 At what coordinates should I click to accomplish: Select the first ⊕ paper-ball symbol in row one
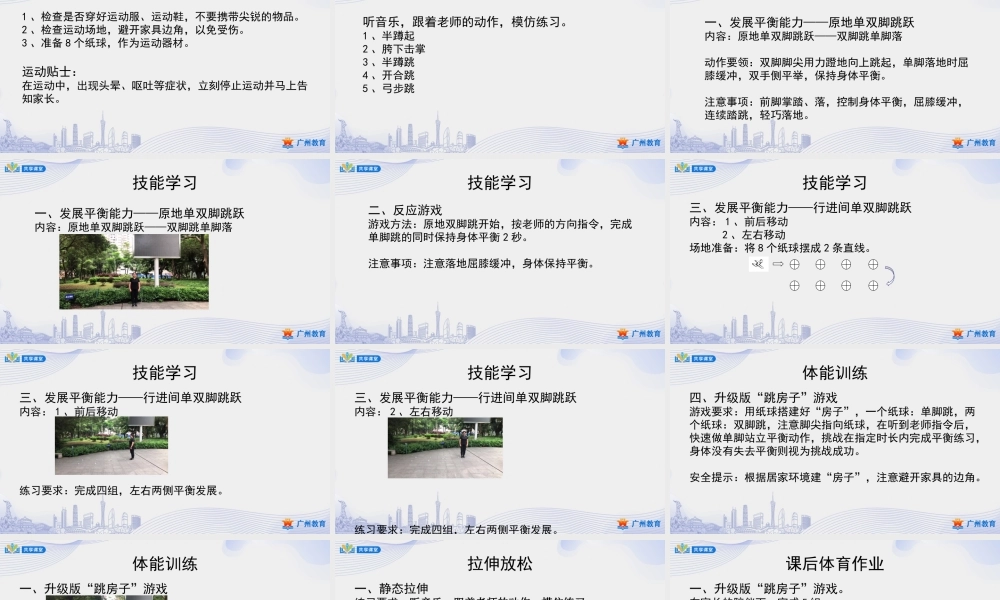click(x=794, y=265)
